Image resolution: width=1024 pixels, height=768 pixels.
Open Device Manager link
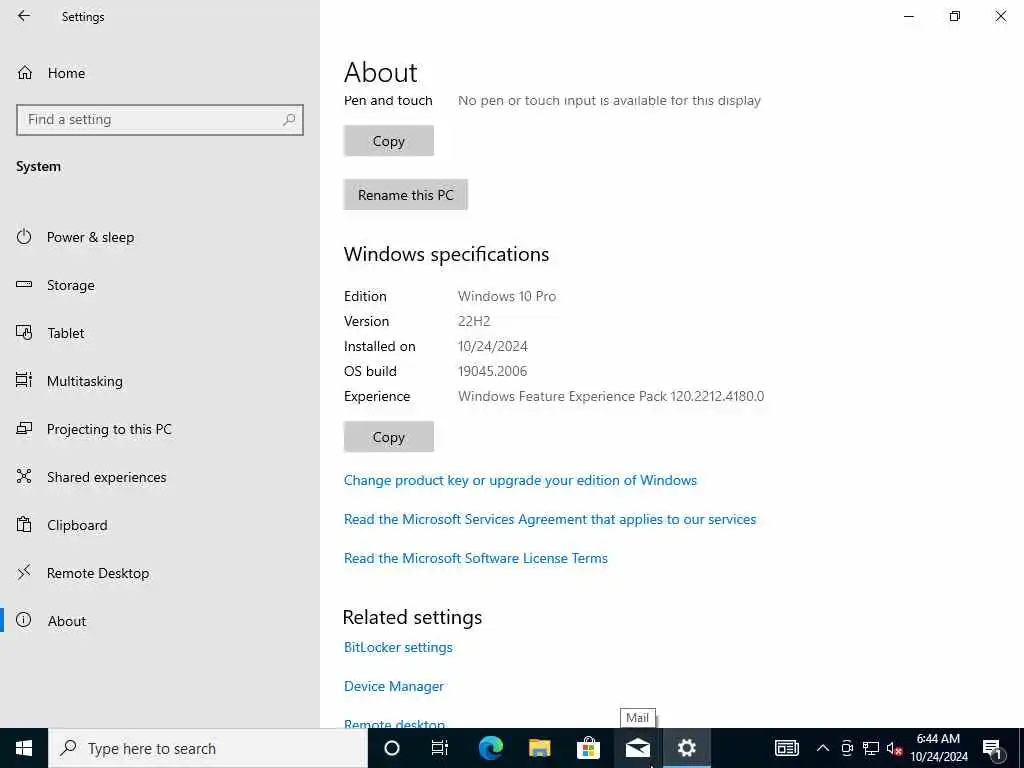394,686
